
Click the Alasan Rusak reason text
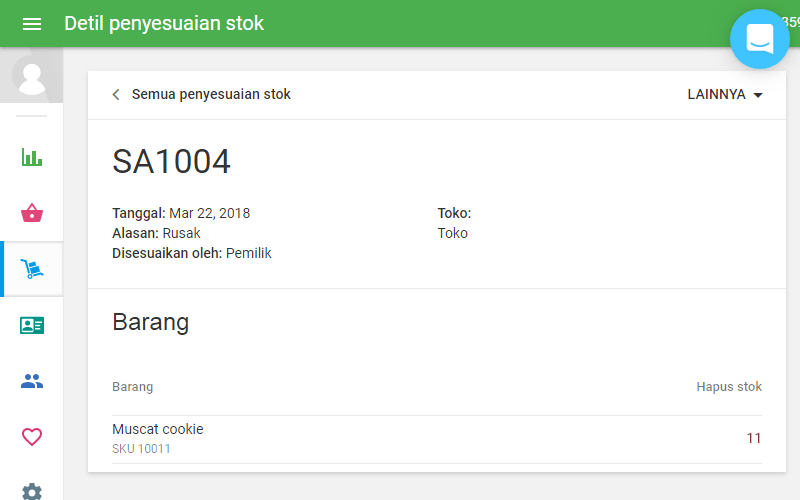click(156, 233)
